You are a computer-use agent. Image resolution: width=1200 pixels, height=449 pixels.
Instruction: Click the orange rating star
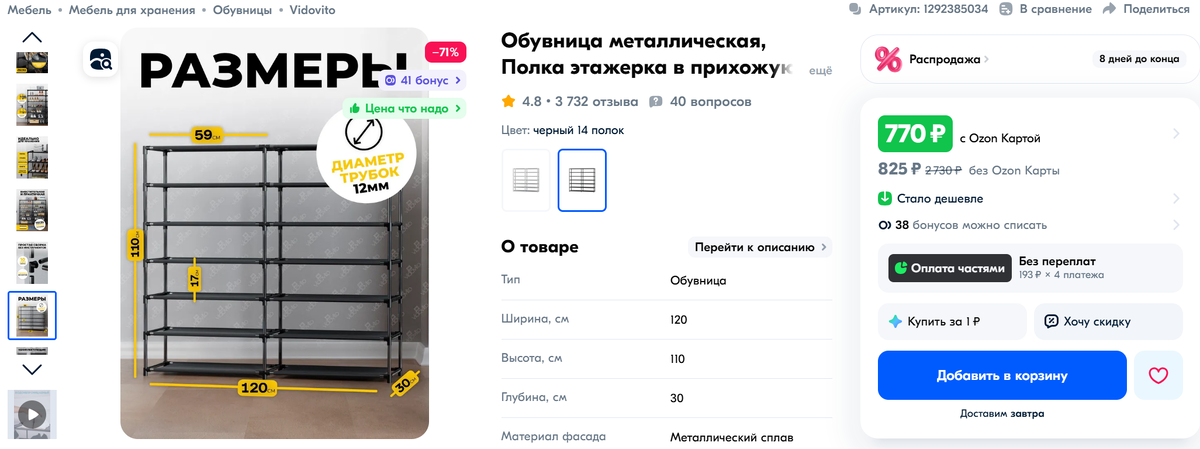(509, 102)
